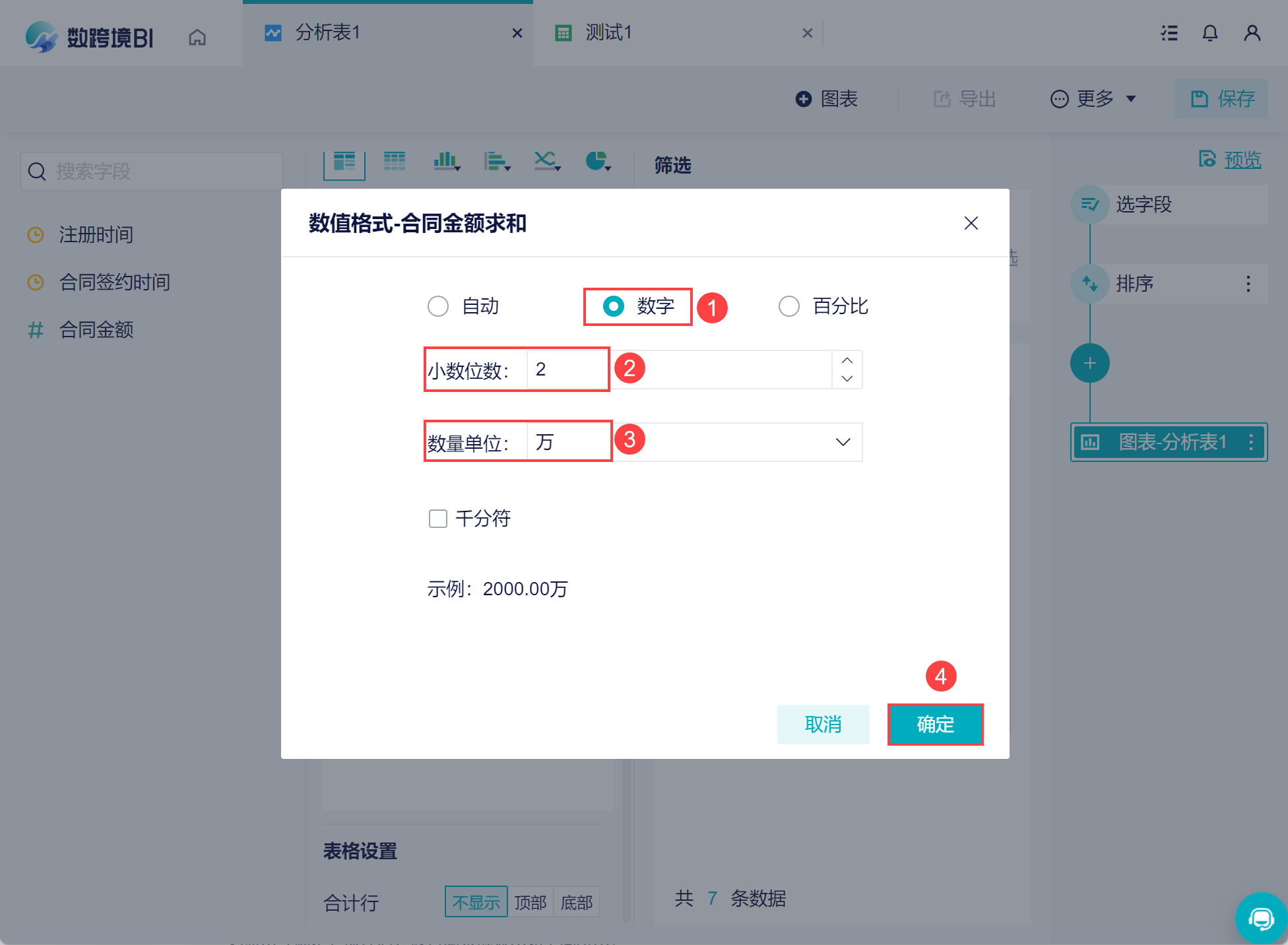The image size is (1288, 945).
Task: Increase decimal places with up arrow
Action: (847, 360)
